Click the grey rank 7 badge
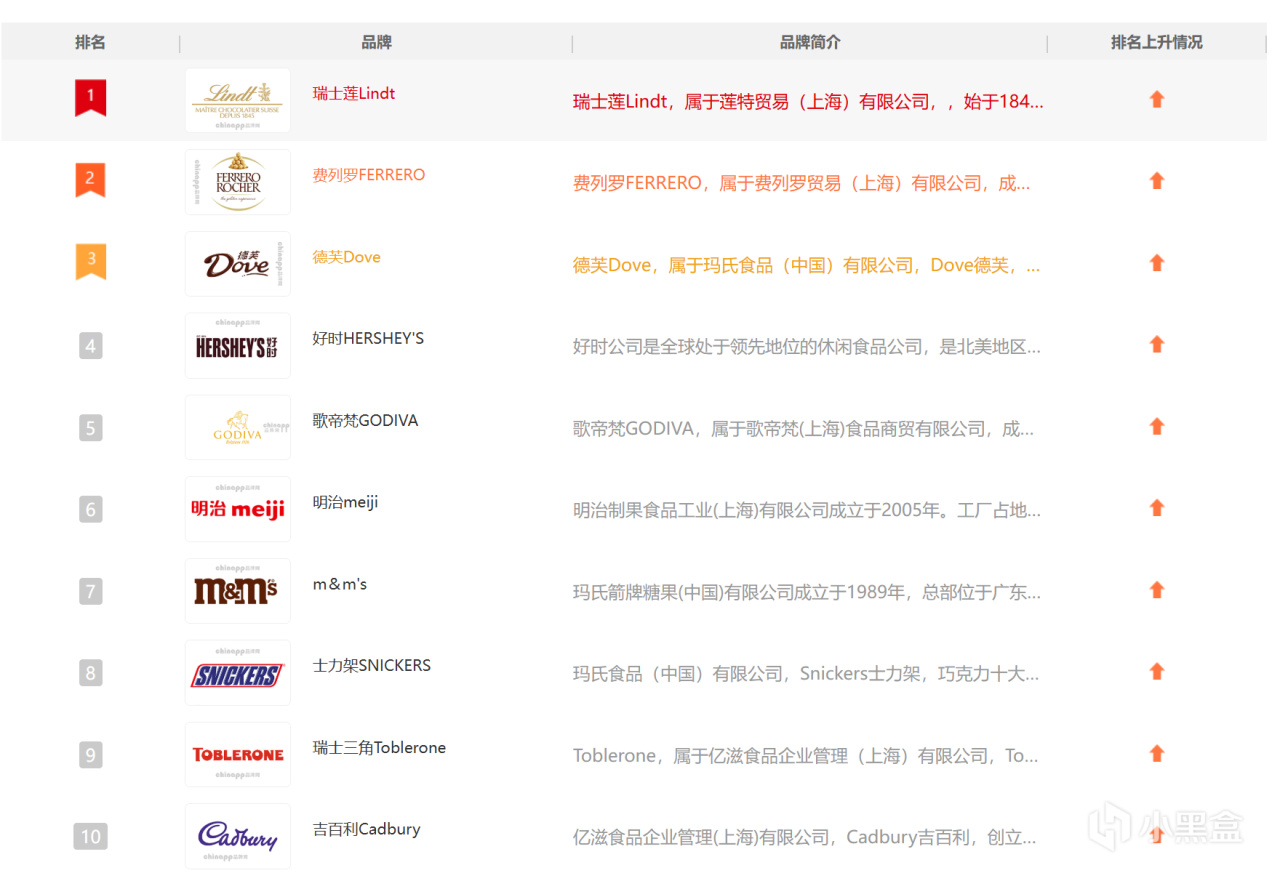1280x873 pixels. click(91, 591)
